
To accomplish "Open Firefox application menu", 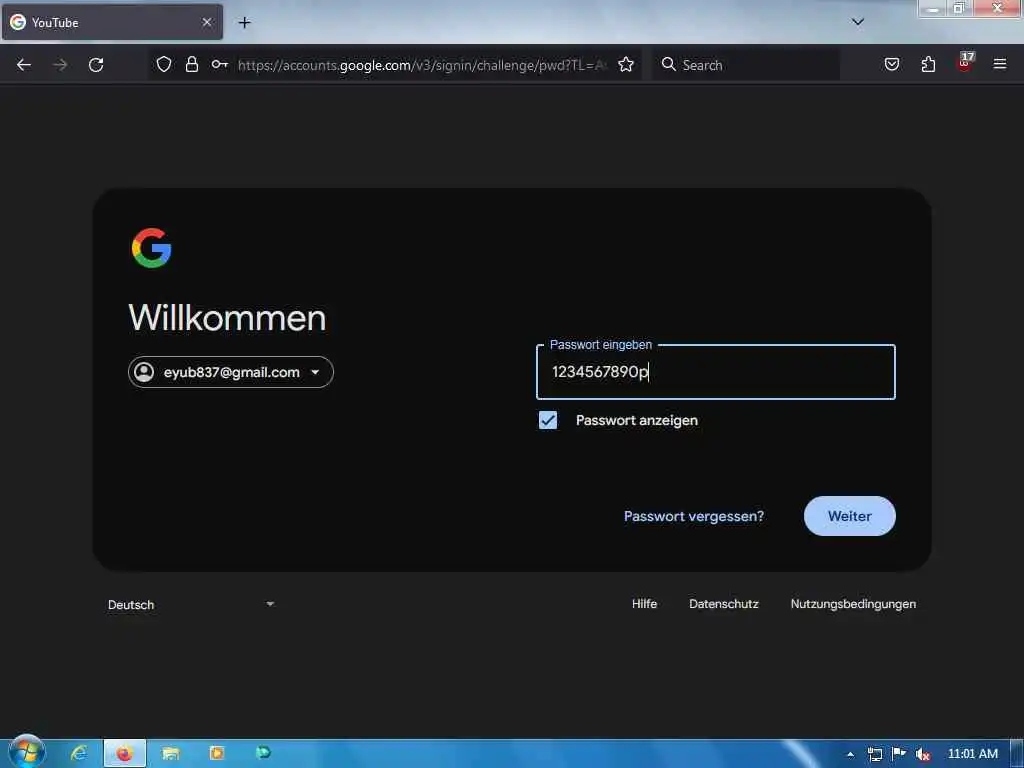I will [x=1000, y=64].
